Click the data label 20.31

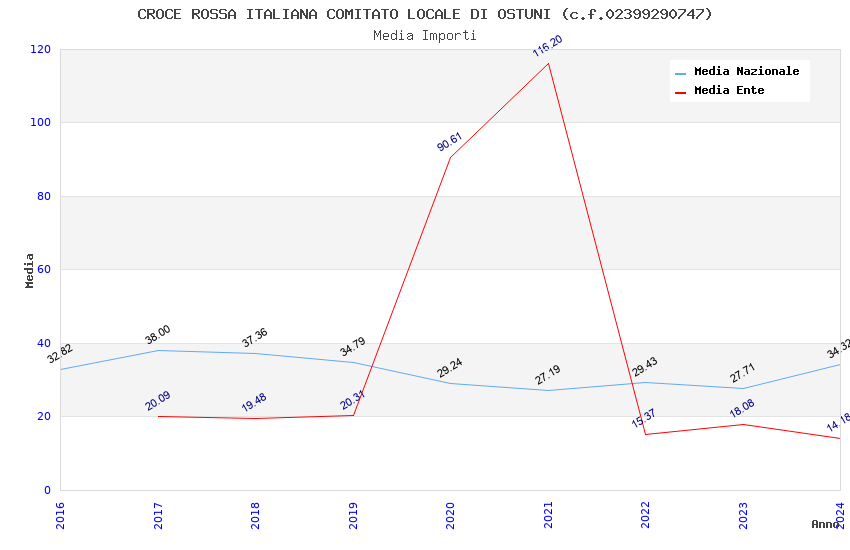pyautogui.click(x=352, y=400)
